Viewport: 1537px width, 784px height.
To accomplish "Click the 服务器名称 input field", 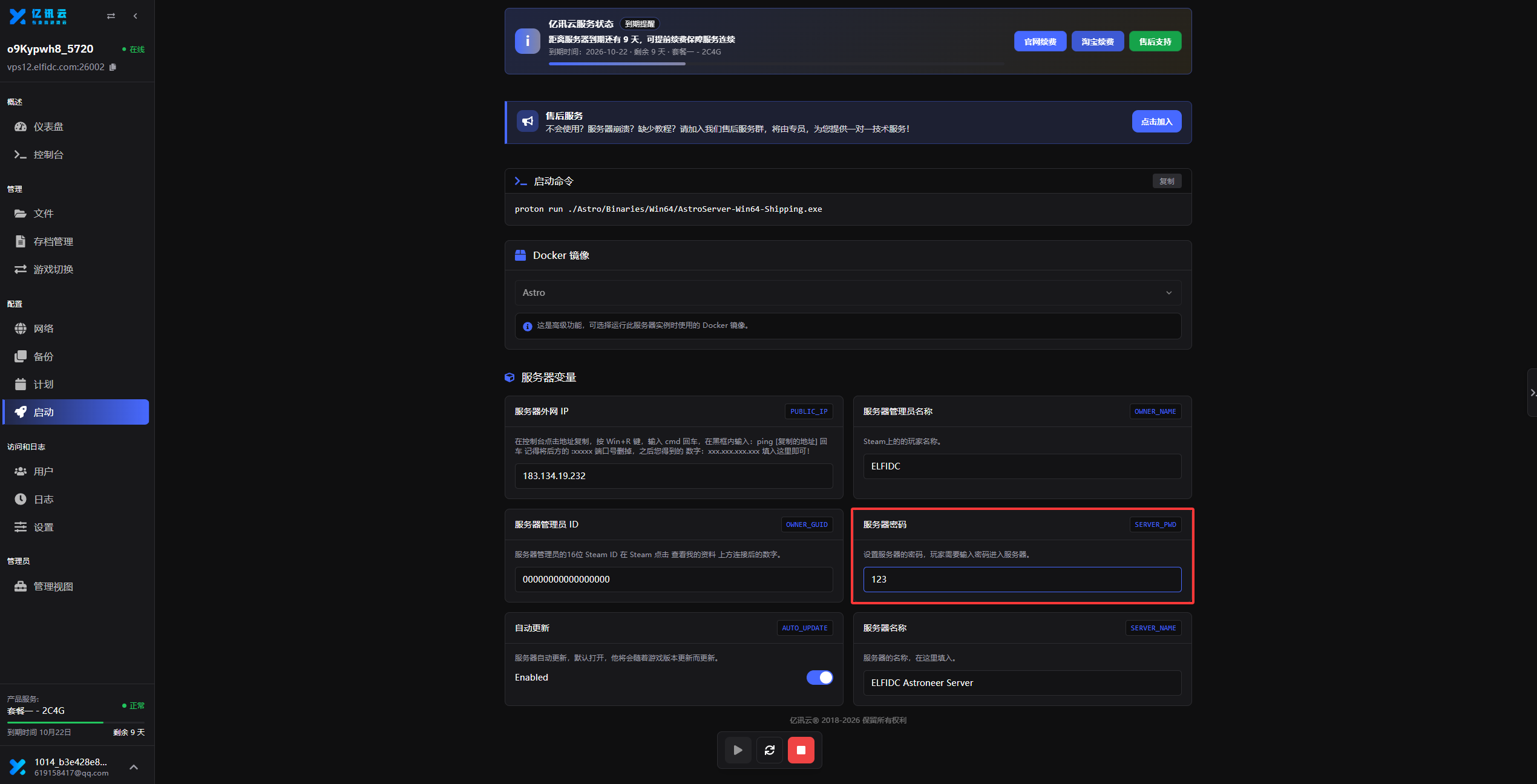I will pos(1022,683).
